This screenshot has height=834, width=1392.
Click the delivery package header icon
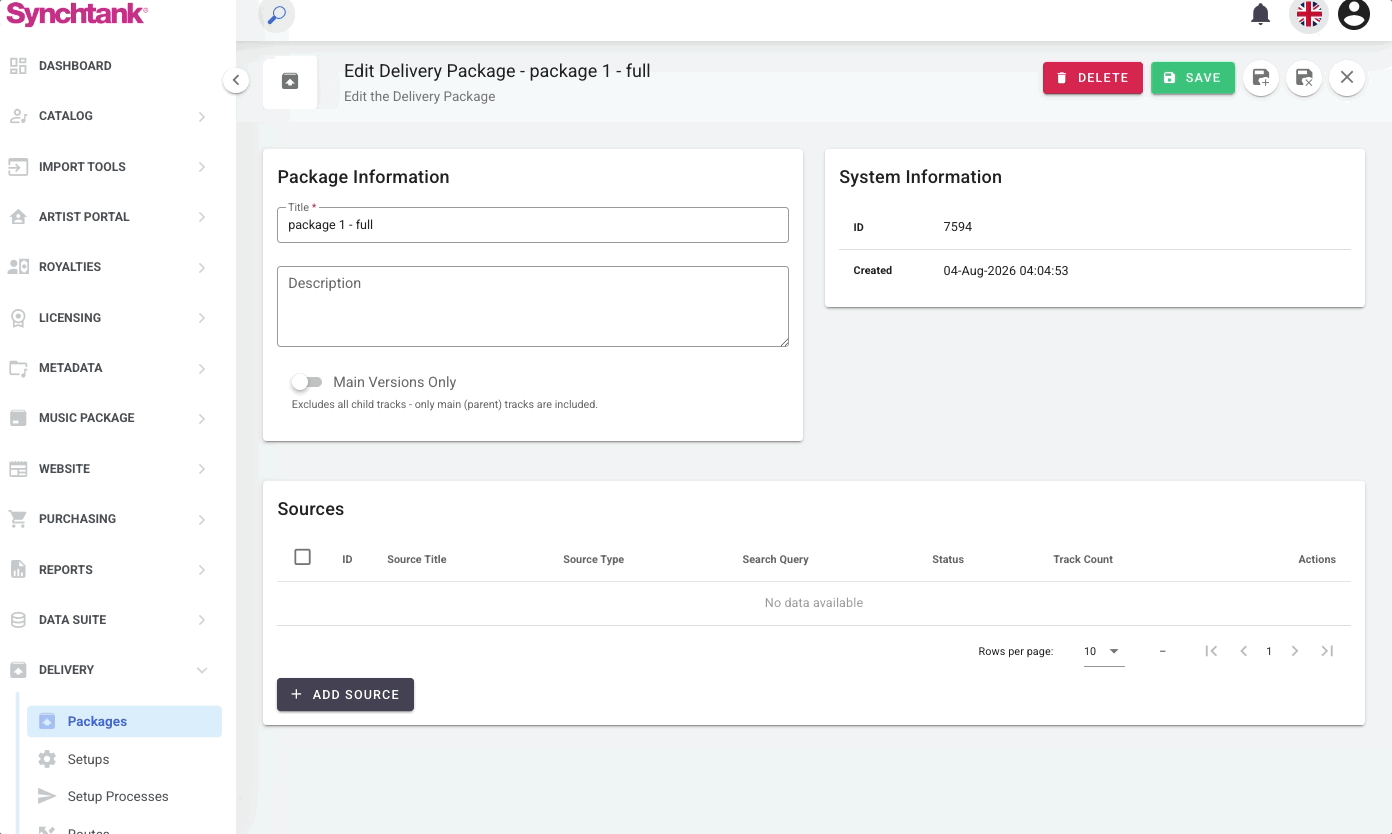[x=290, y=81]
